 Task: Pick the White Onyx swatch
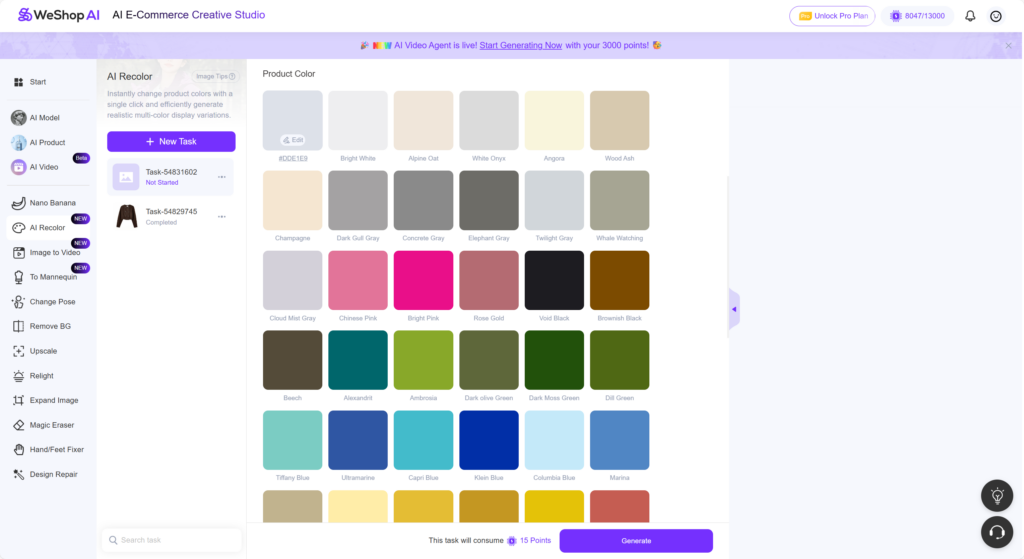(489, 120)
